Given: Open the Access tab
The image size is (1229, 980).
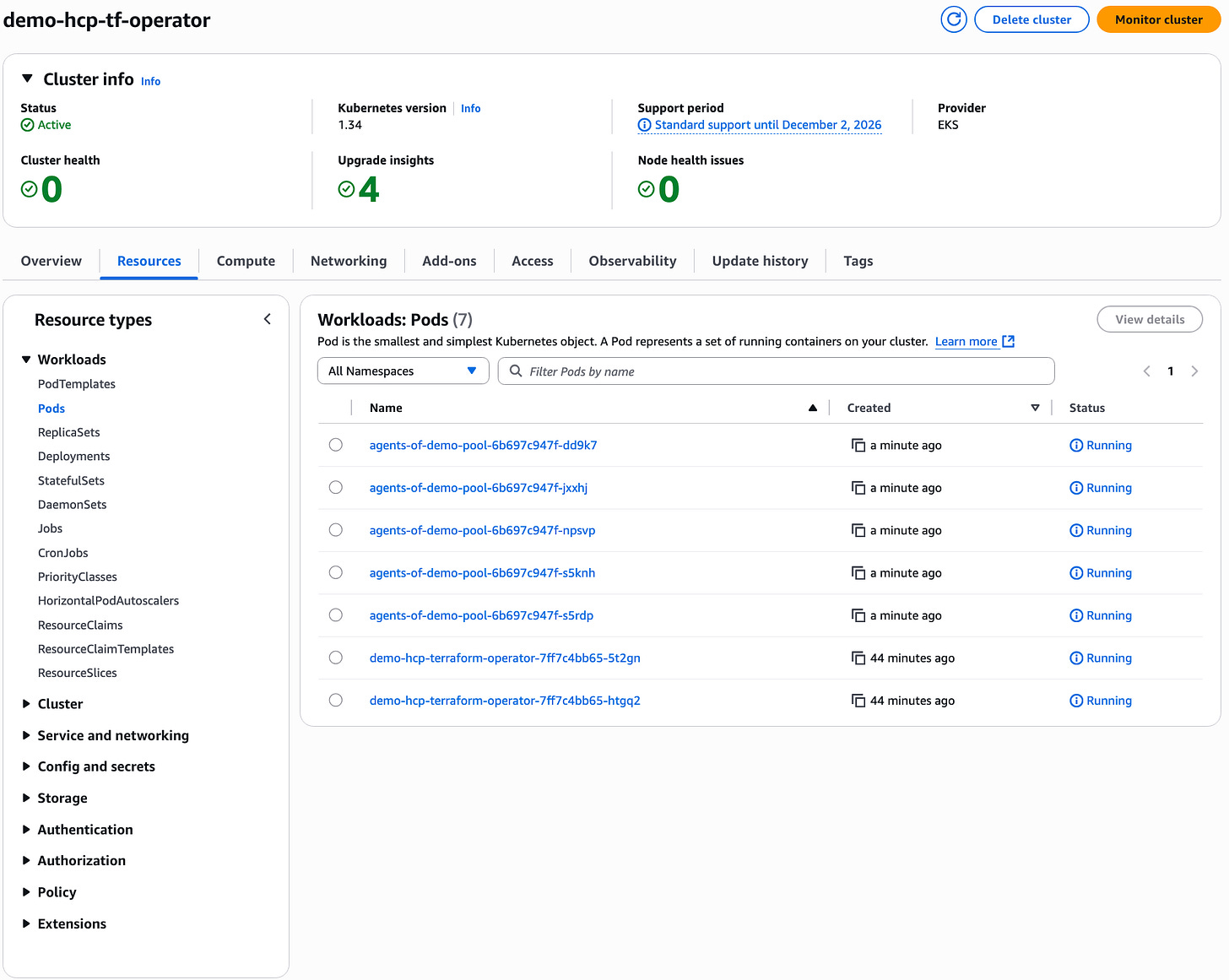Looking at the screenshot, I should pyautogui.click(x=533, y=261).
